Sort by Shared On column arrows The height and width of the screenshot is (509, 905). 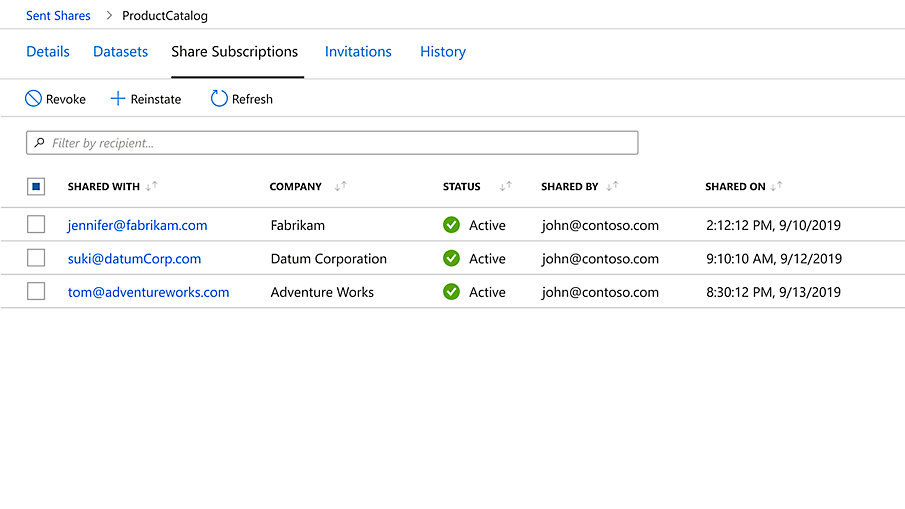(x=777, y=186)
